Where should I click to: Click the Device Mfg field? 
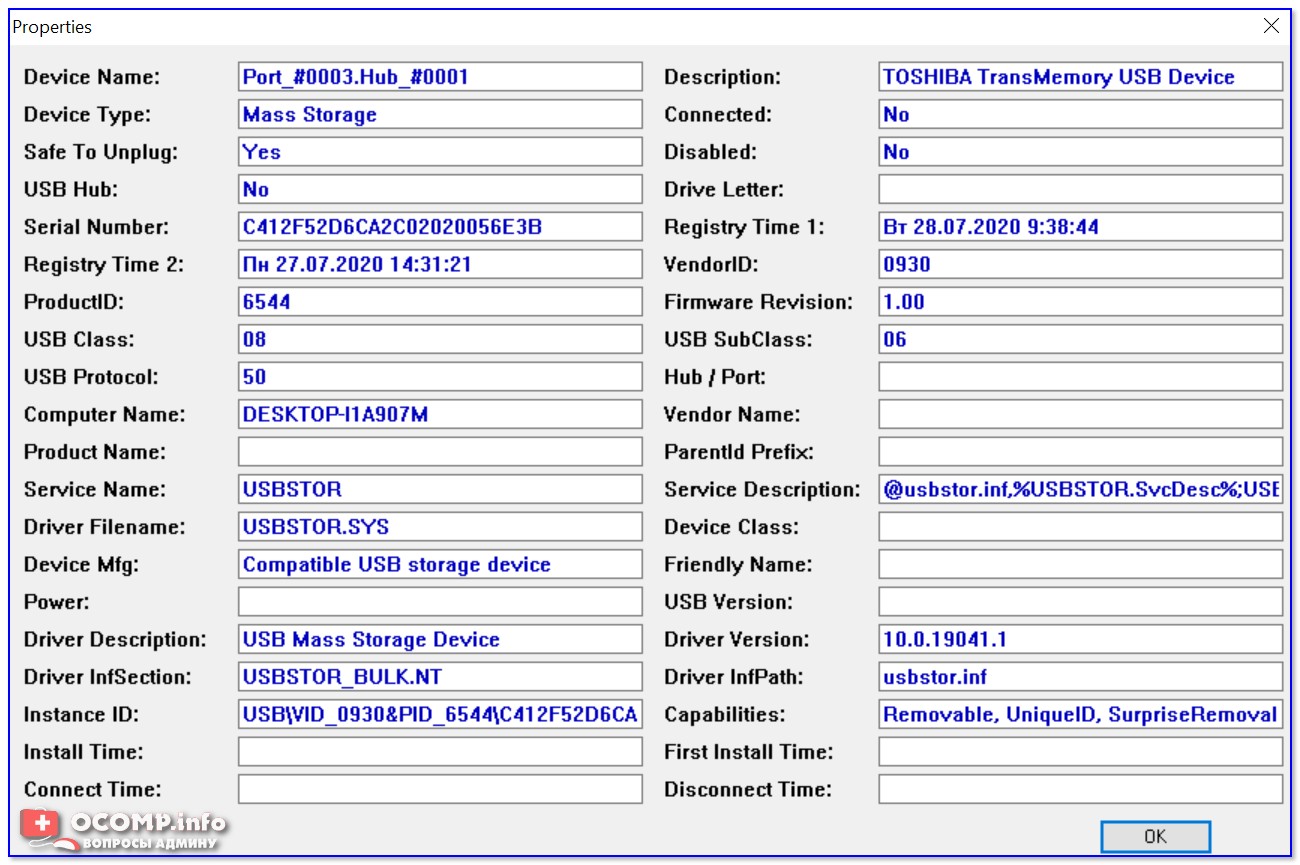coord(440,565)
